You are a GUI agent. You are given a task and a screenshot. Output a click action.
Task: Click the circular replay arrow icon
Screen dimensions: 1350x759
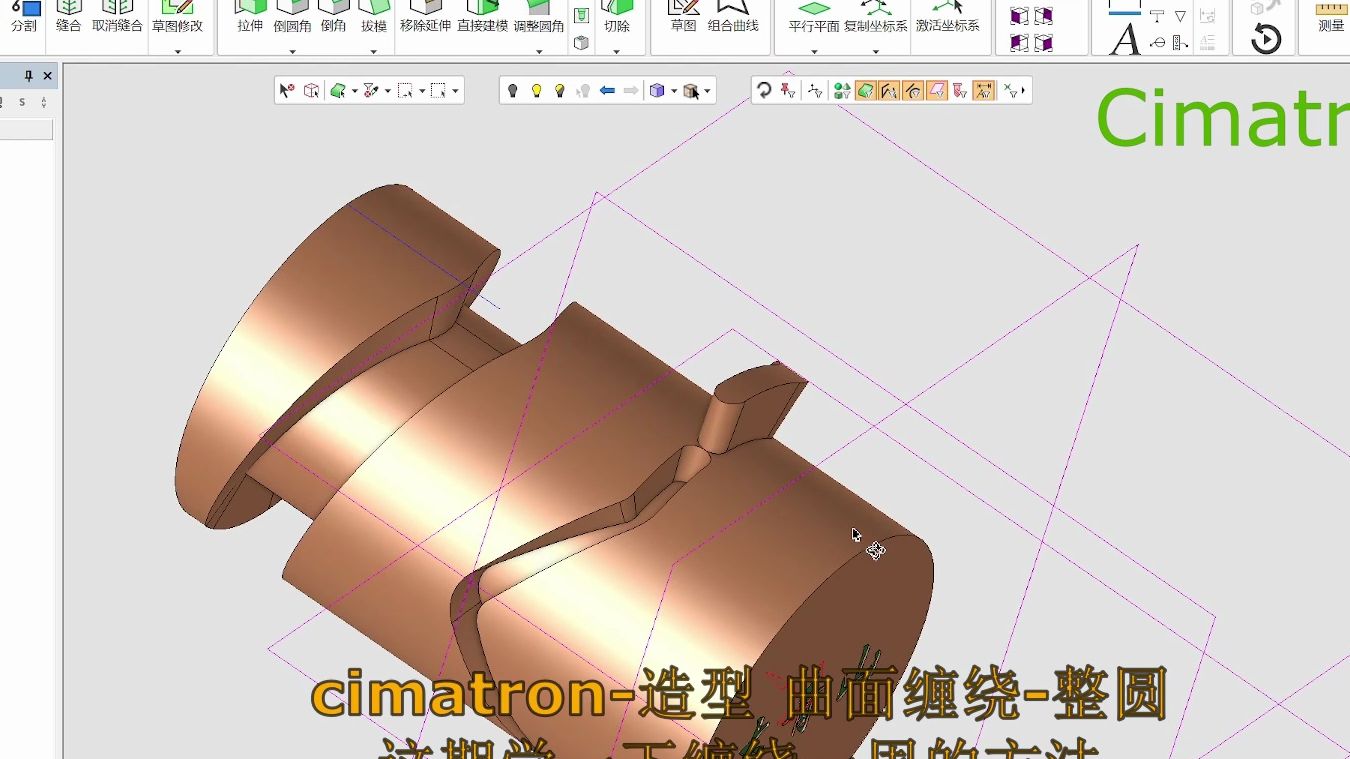tap(1266, 39)
